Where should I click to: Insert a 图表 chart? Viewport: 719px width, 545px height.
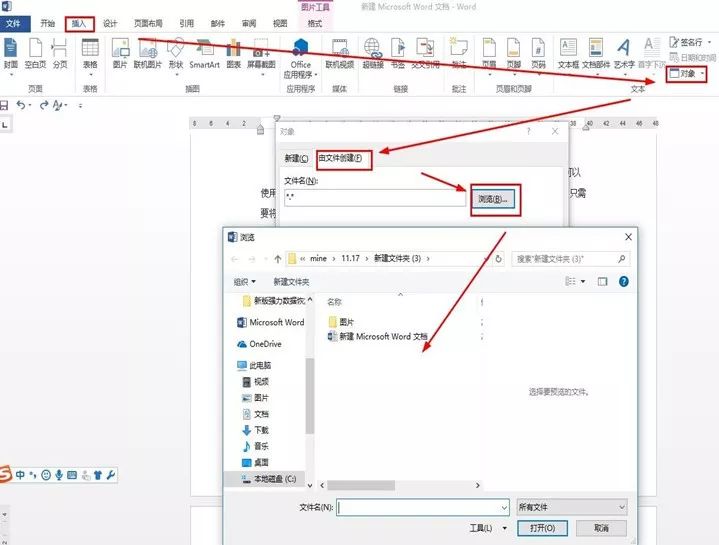tap(233, 54)
